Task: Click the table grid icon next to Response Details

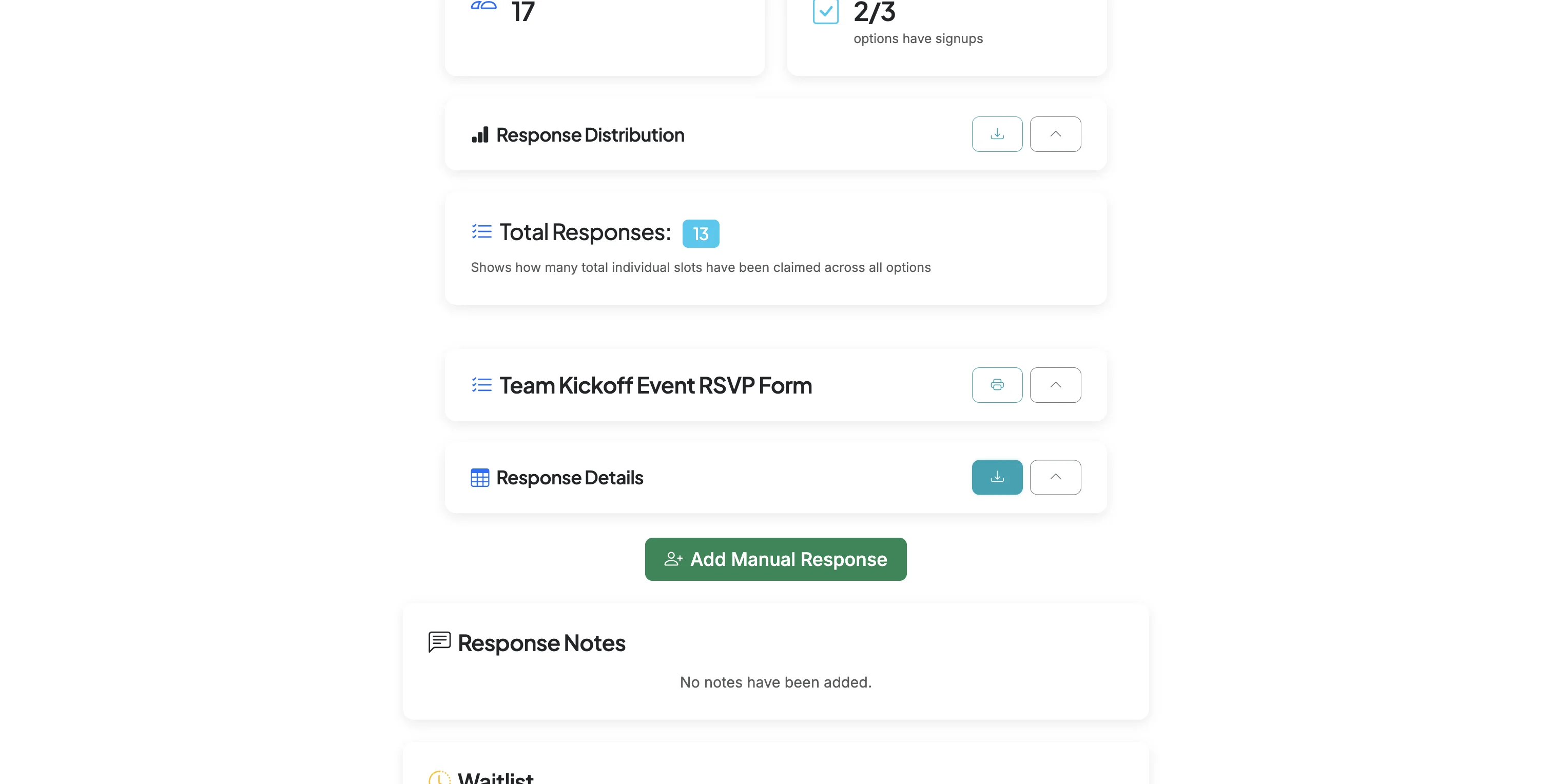Action: pos(480,478)
